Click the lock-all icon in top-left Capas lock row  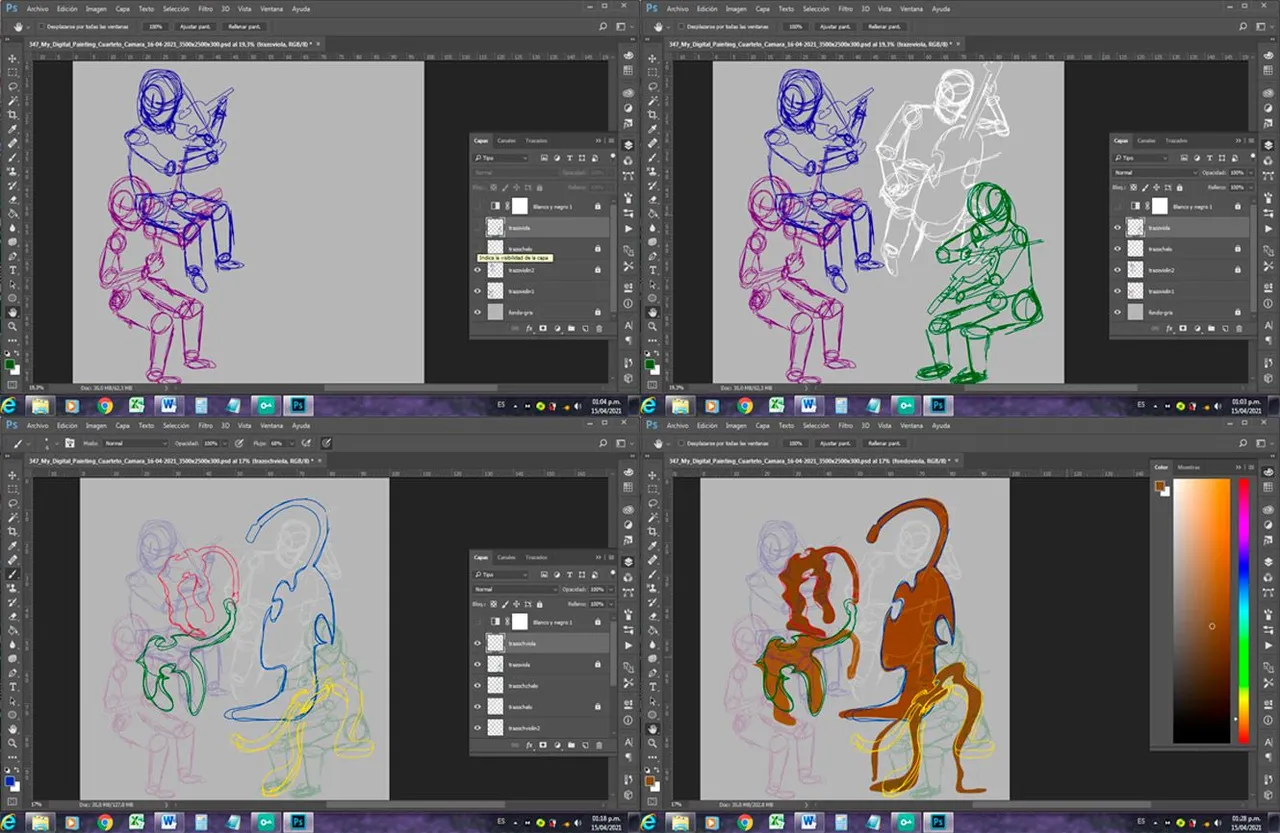tap(542, 187)
